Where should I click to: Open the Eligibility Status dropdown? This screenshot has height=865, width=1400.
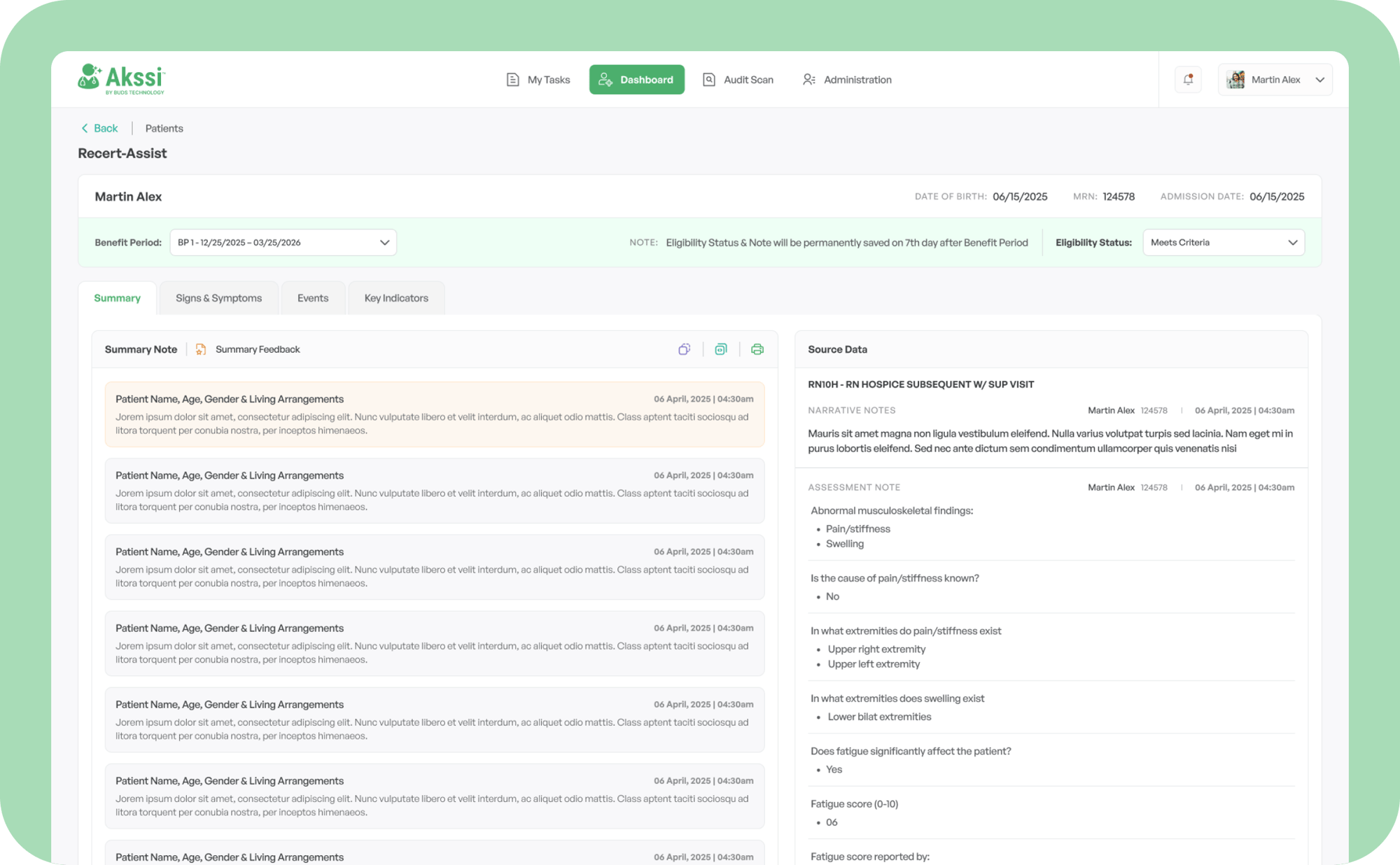click(1223, 243)
